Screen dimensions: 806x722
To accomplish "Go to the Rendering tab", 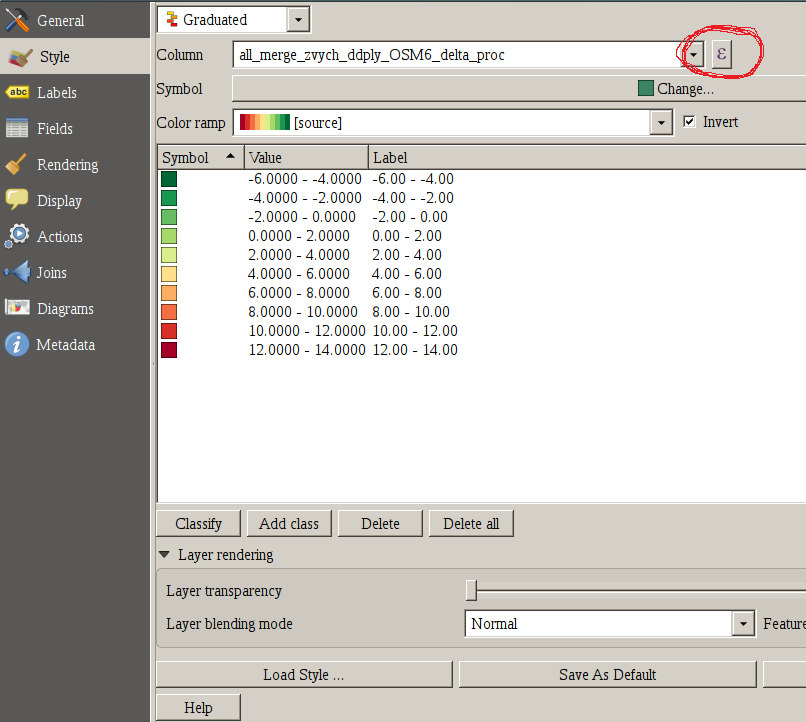I will [x=75, y=164].
